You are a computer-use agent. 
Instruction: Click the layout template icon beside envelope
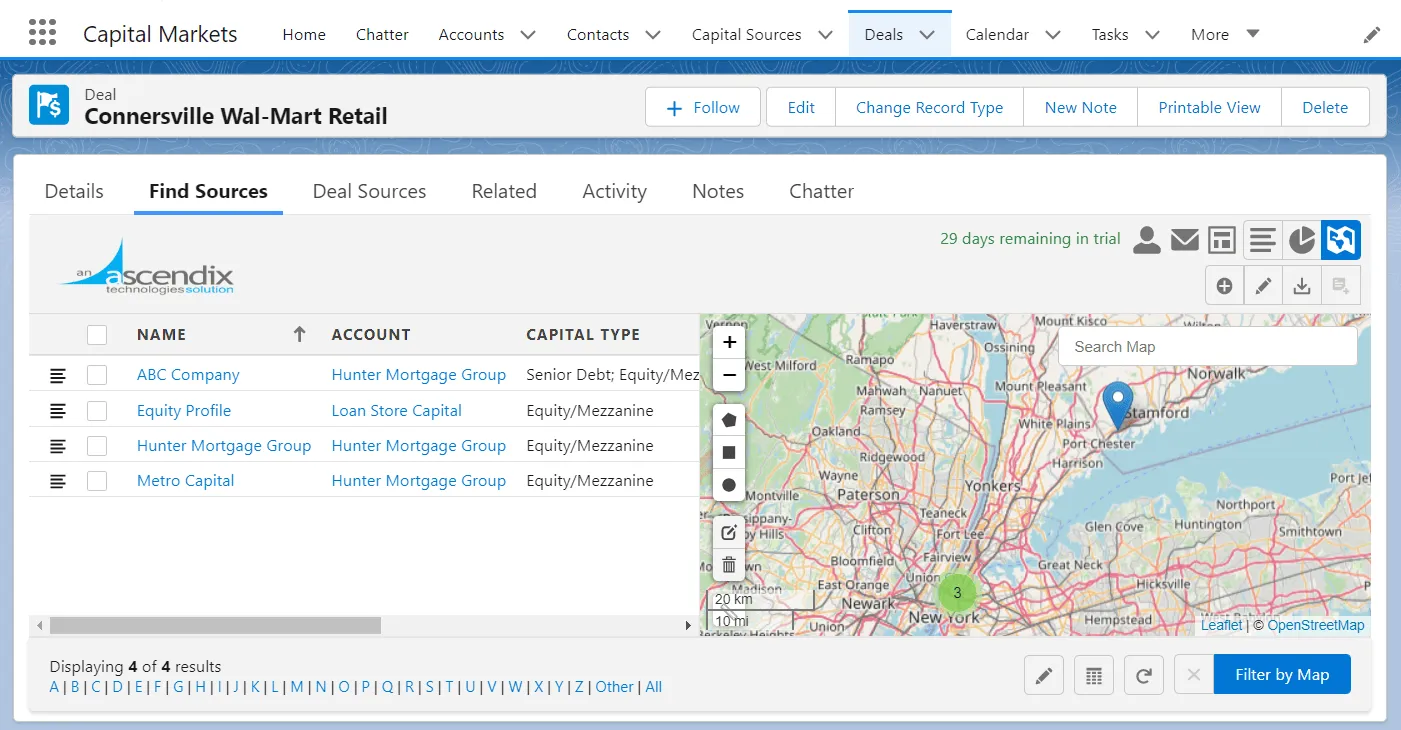[1222, 240]
